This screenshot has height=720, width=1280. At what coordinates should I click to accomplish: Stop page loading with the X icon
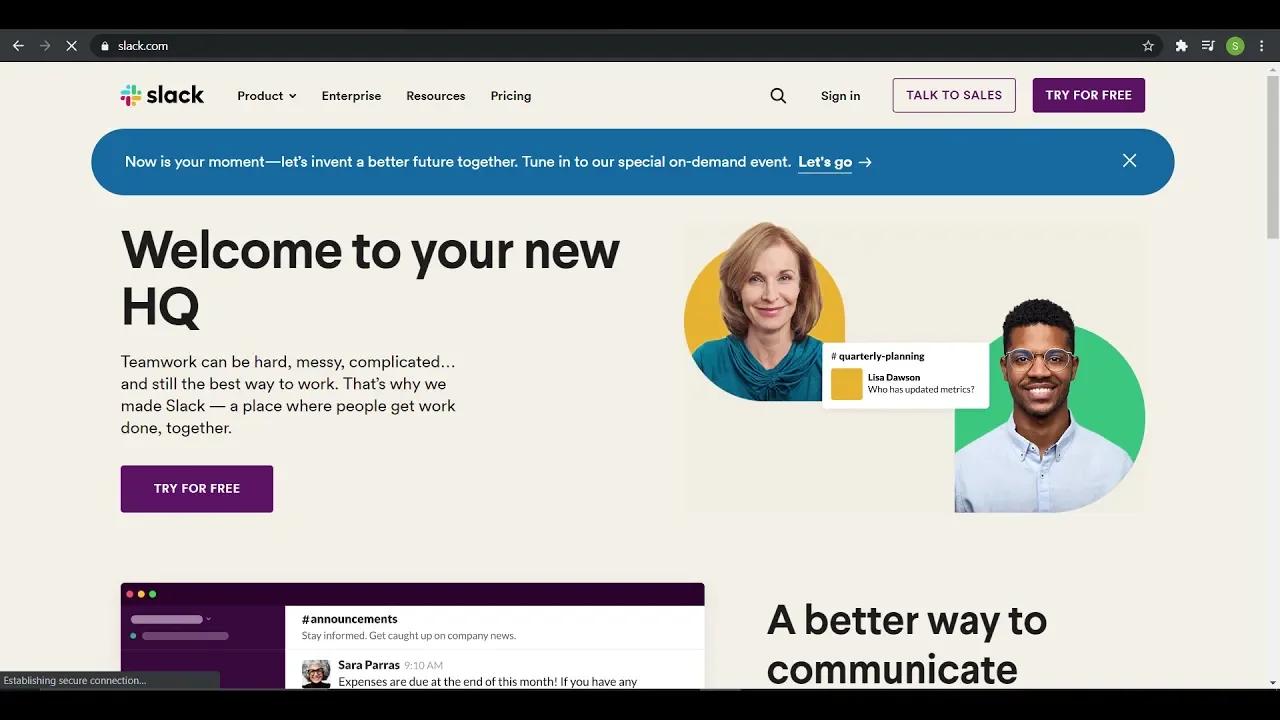[x=71, y=46]
